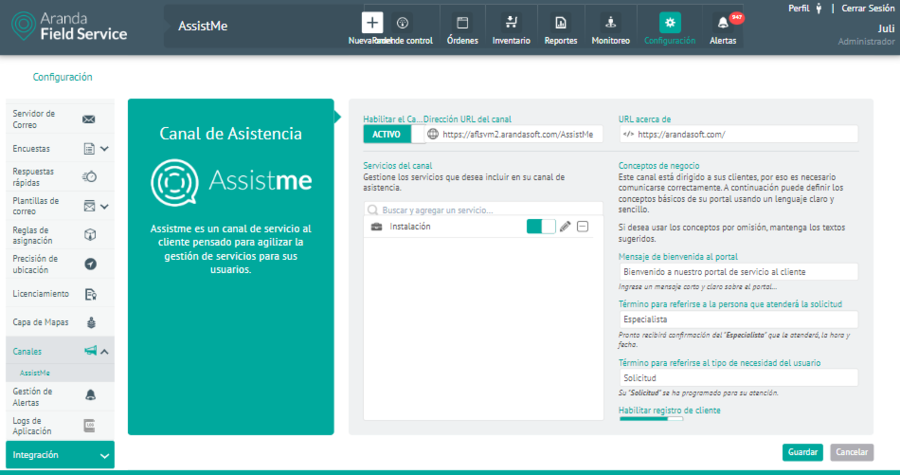Viewport: 900px width, 475px height.
Task: Click the Especialista term field
Action: (x=739, y=319)
